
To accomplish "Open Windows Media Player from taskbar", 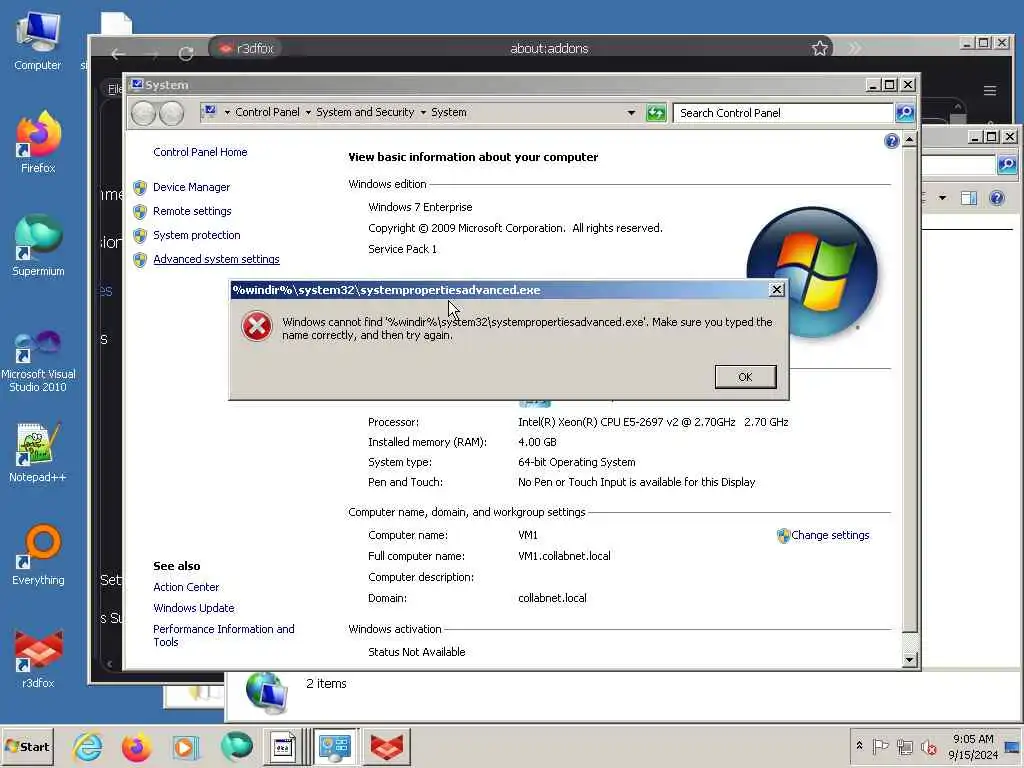I will tap(185, 747).
